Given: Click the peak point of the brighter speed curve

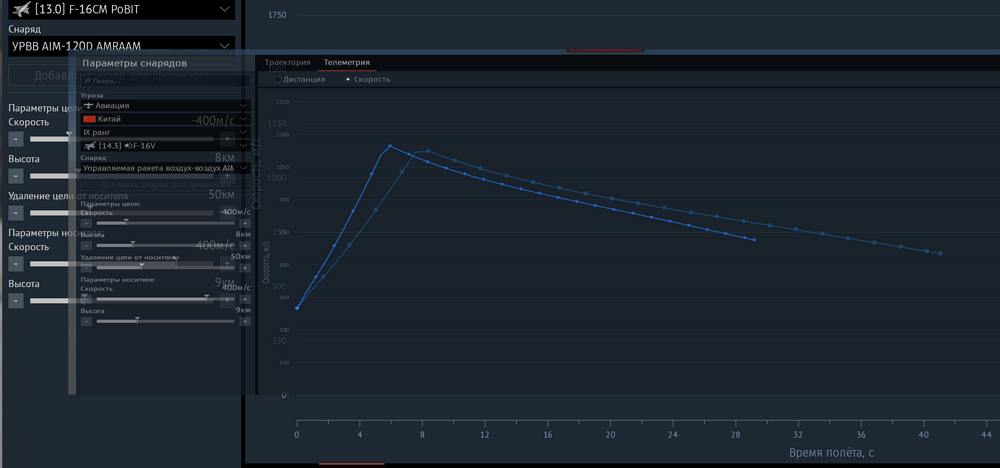Looking at the screenshot, I should click(390, 146).
